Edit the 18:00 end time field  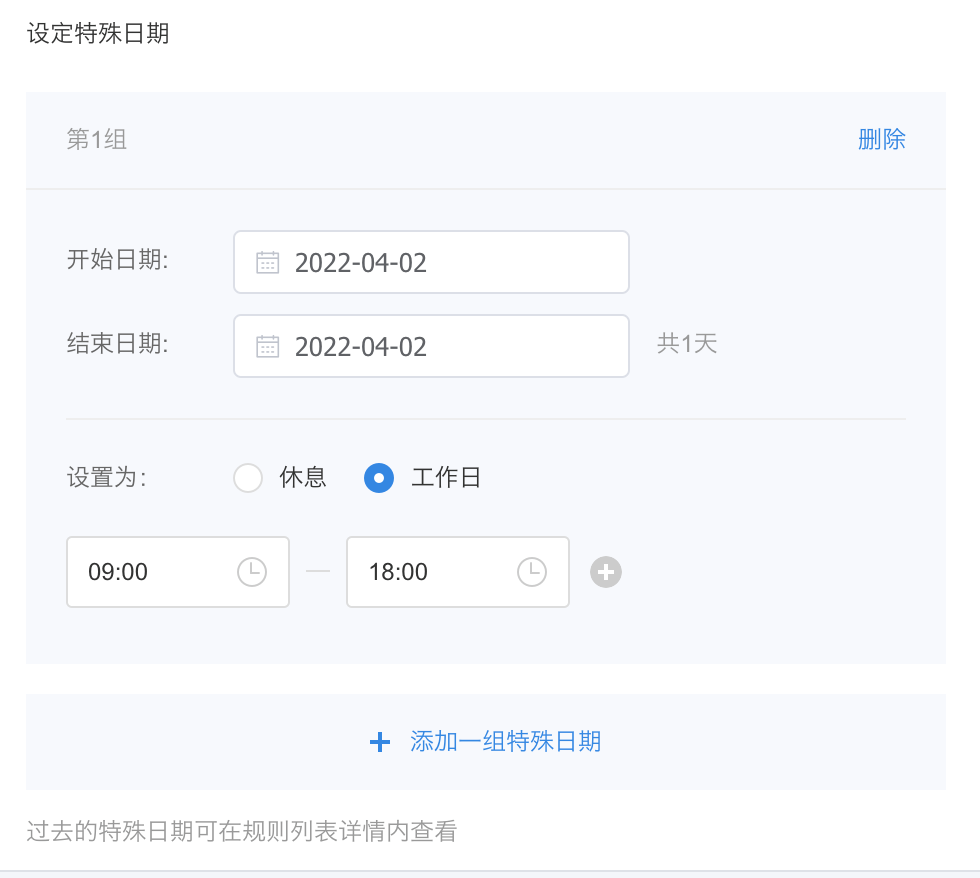(458, 572)
